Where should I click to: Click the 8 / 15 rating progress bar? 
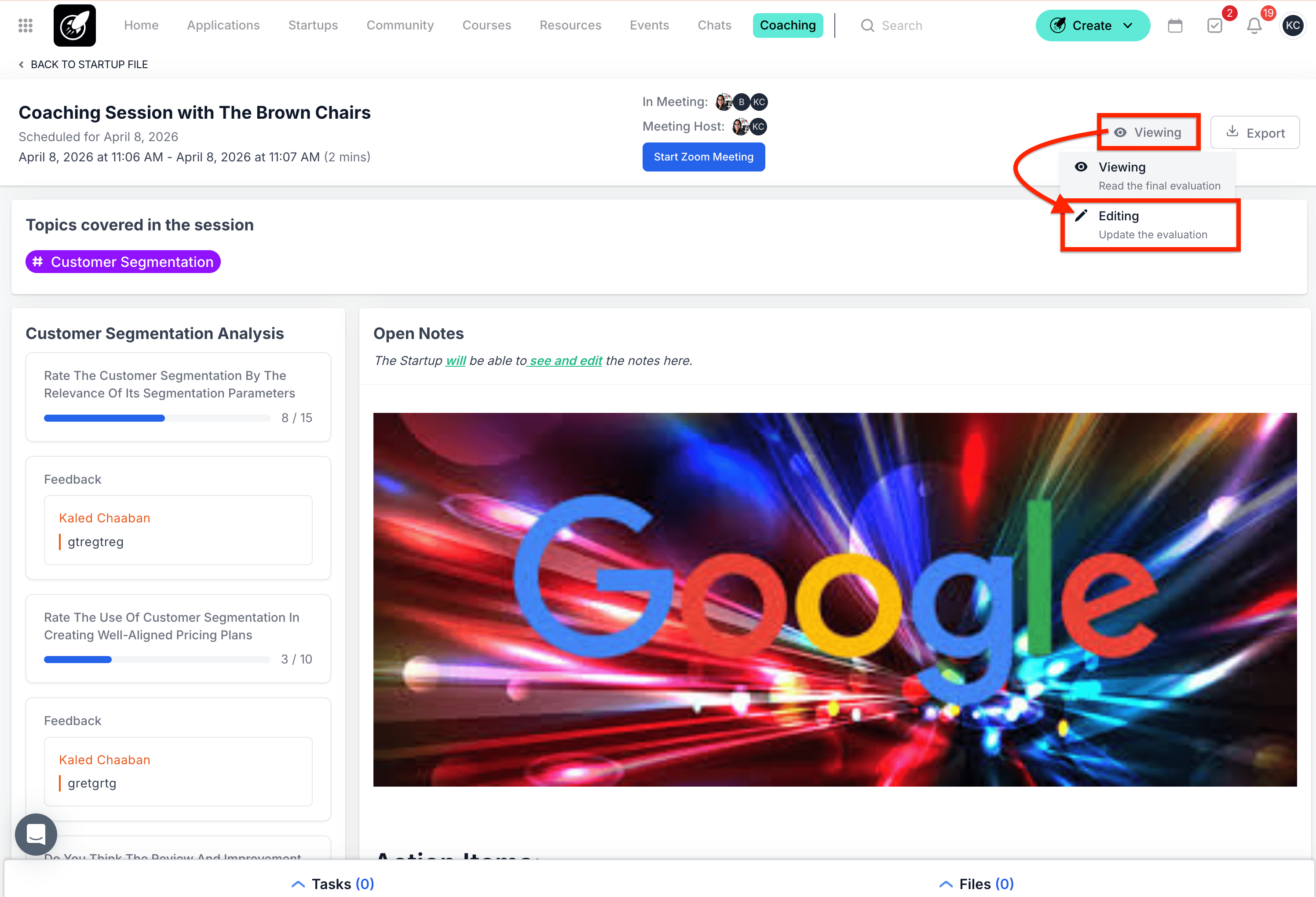coord(157,418)
